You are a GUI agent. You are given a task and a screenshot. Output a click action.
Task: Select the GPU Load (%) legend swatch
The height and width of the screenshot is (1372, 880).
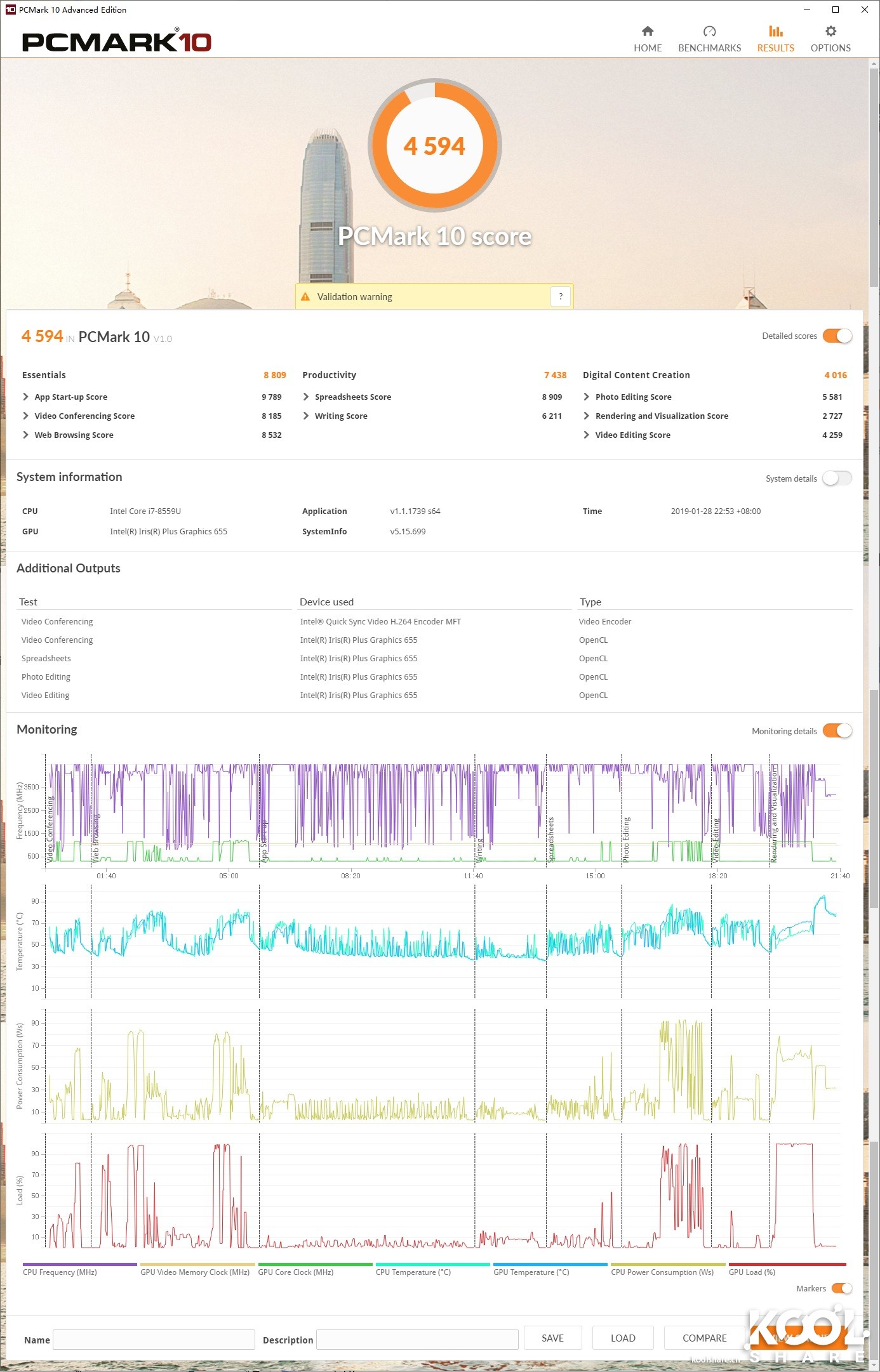pyautogui.click(x=787, y=1264)
